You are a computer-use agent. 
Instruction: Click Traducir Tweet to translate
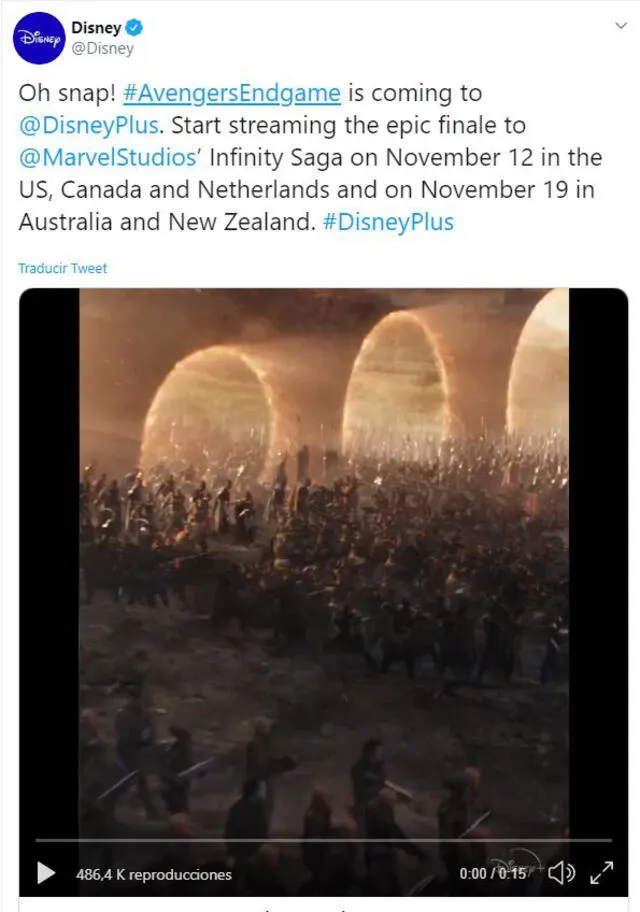pos(62,268)
